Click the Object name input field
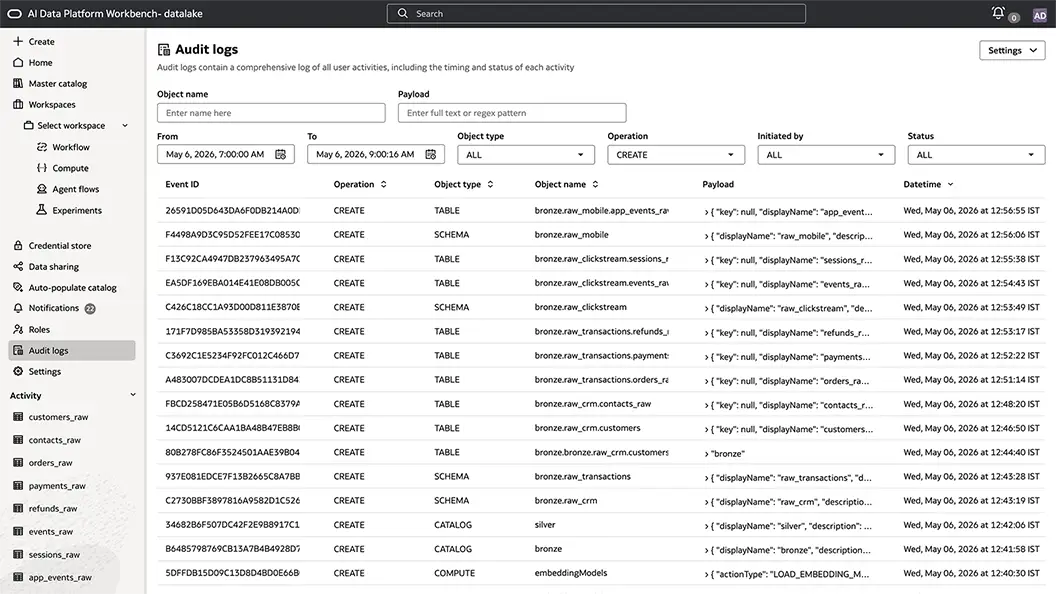 271,112
